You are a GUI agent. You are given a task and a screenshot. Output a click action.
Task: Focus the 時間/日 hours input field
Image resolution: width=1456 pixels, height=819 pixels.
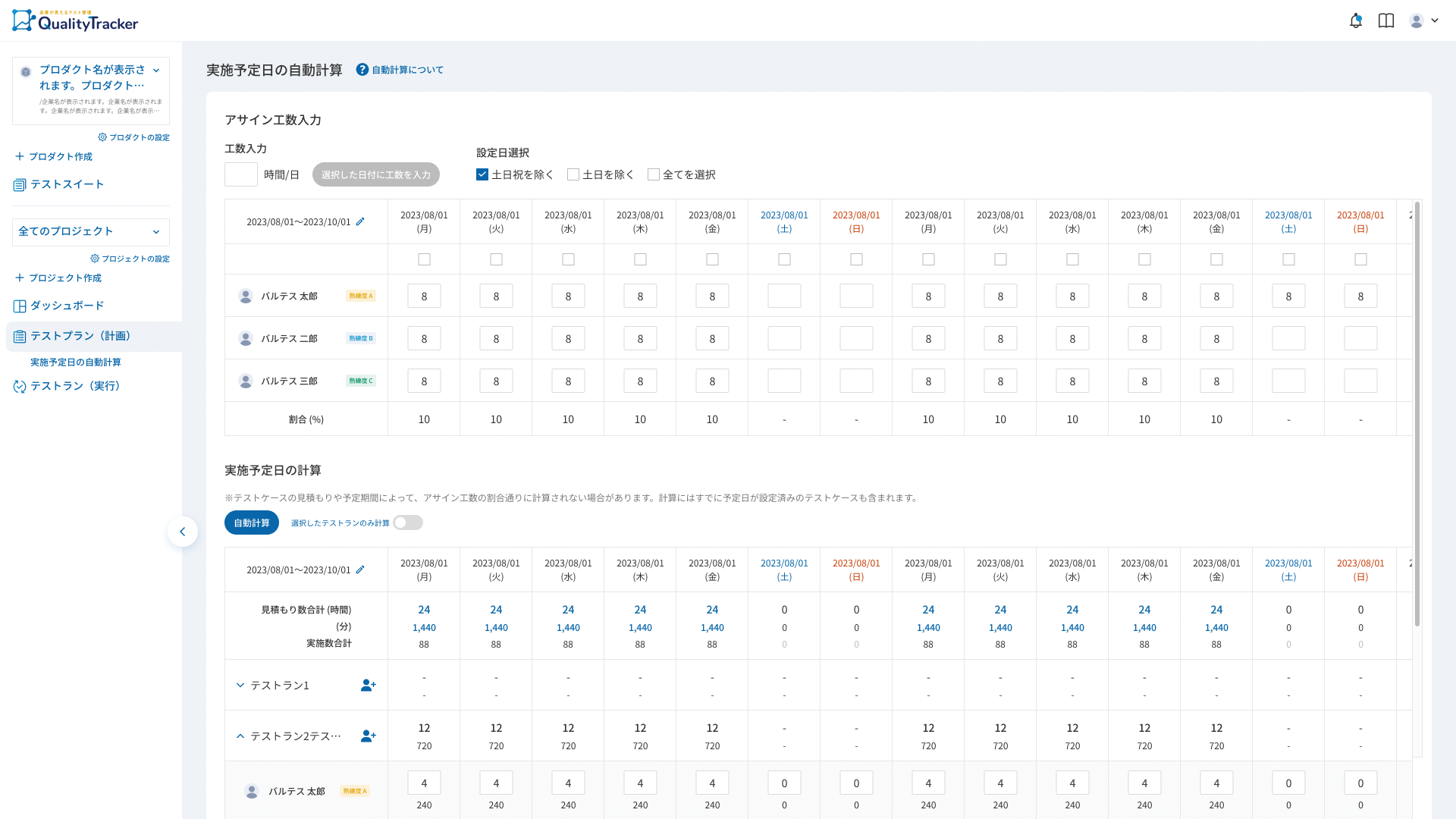pyautogui.click(x=241, y=174)
